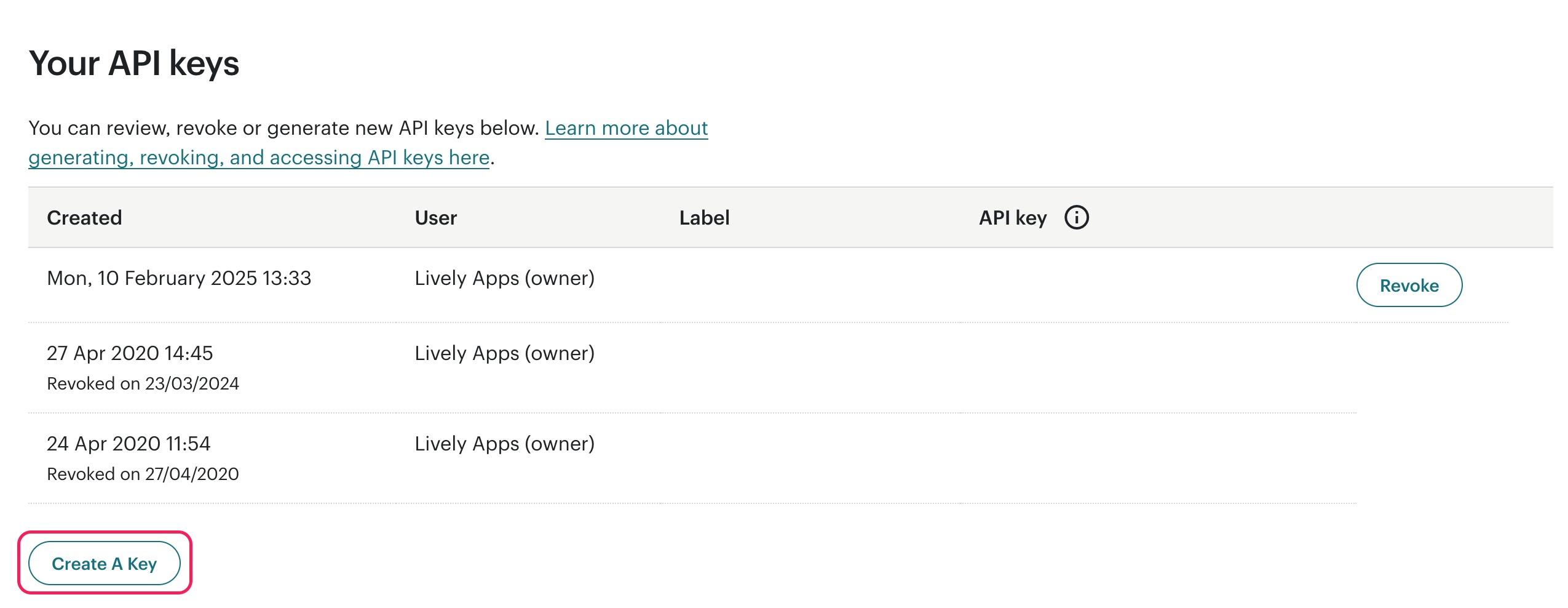Click Lively Apps (owner) in the February 2025 row
The image size is (1568, 608).
[x=504, y=278]
